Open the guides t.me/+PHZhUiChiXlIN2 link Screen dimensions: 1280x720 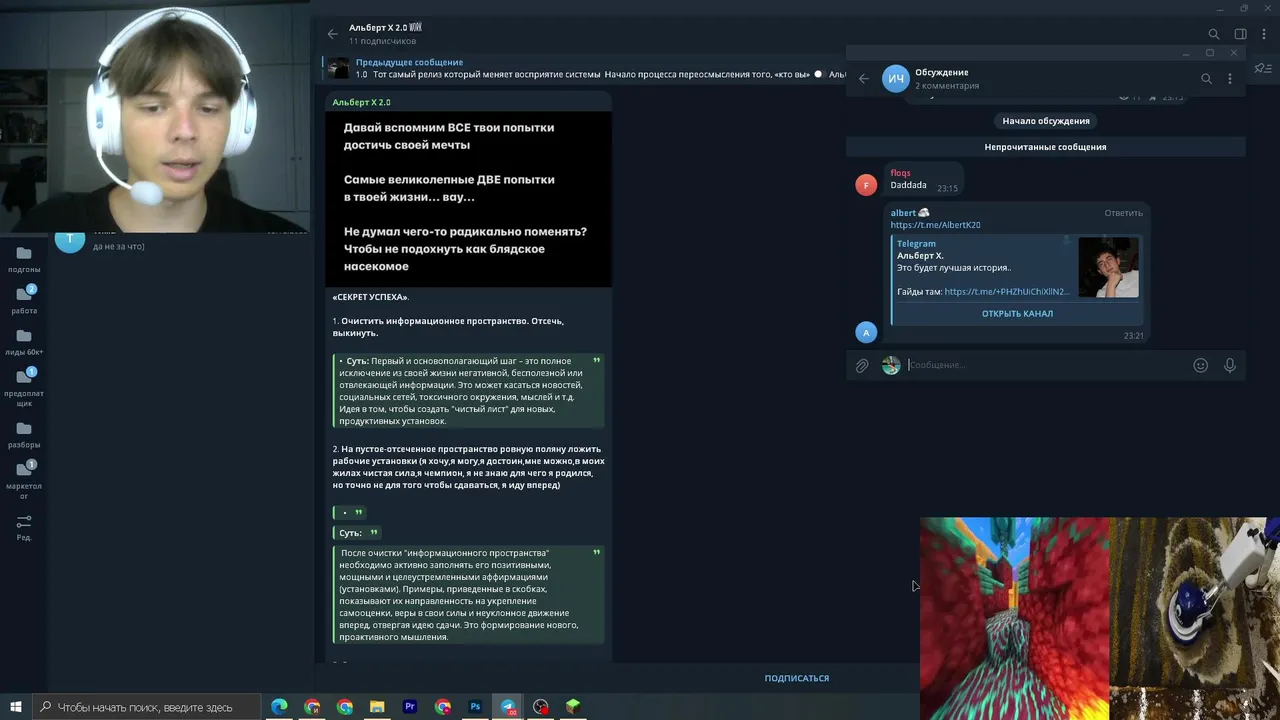tap(1007, 292)
